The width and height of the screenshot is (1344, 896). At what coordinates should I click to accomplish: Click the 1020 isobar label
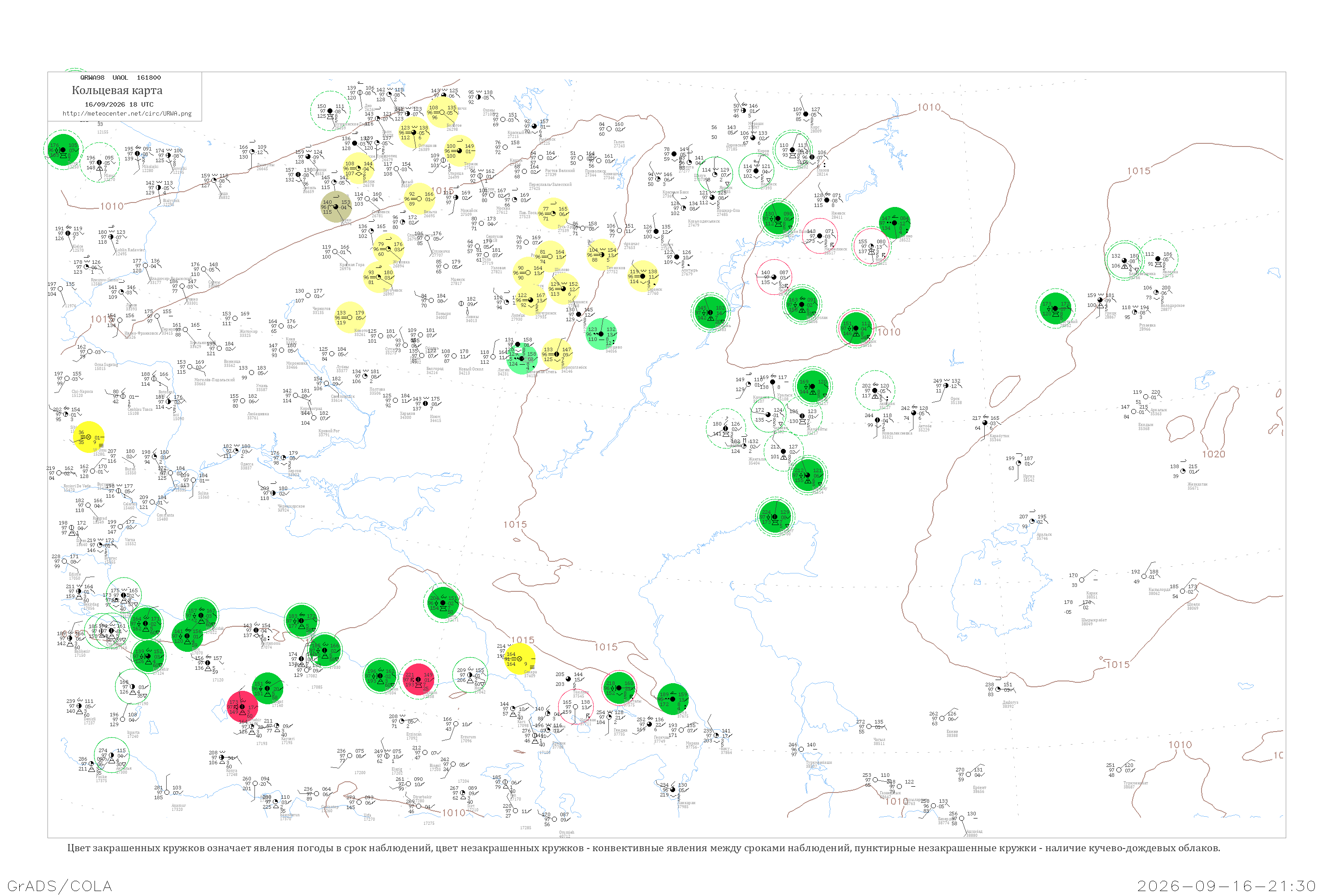1214,454
